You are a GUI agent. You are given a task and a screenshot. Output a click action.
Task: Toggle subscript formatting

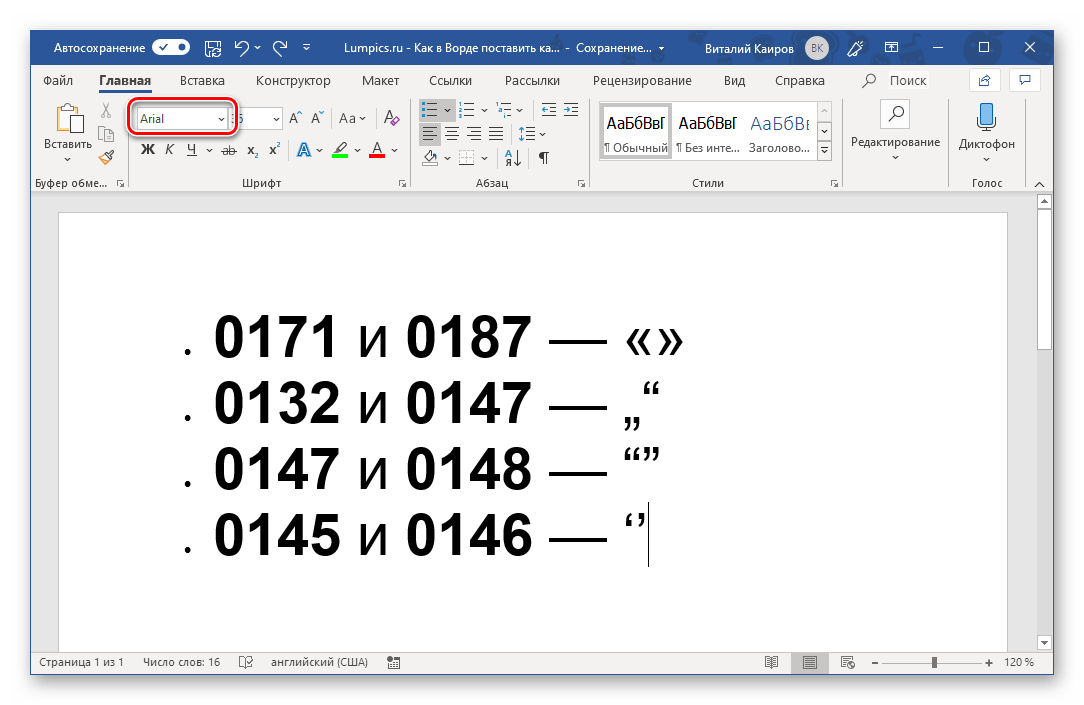[x=253, y=150]
